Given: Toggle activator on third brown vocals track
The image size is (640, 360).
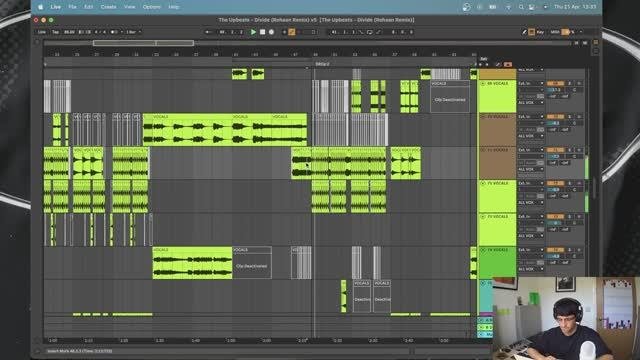Looking at the screenshot, I should pos(555,150).
